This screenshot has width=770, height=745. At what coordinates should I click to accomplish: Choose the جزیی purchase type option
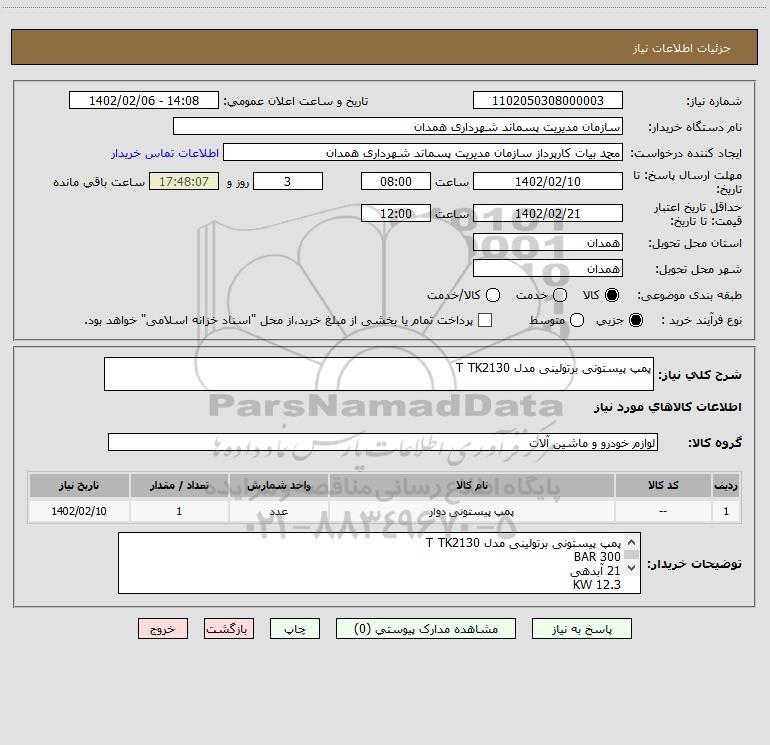coord(635,320)
